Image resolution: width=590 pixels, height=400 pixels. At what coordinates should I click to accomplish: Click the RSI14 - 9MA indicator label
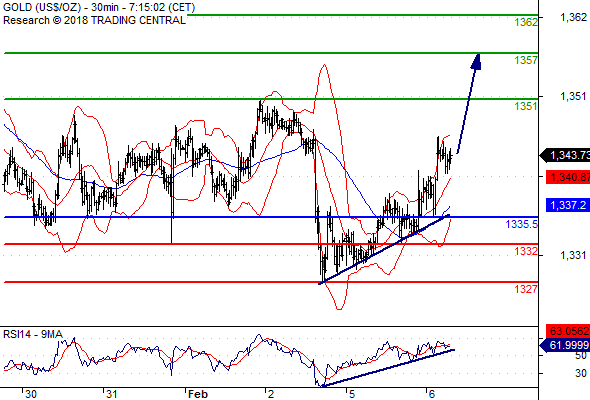(33, 334)
